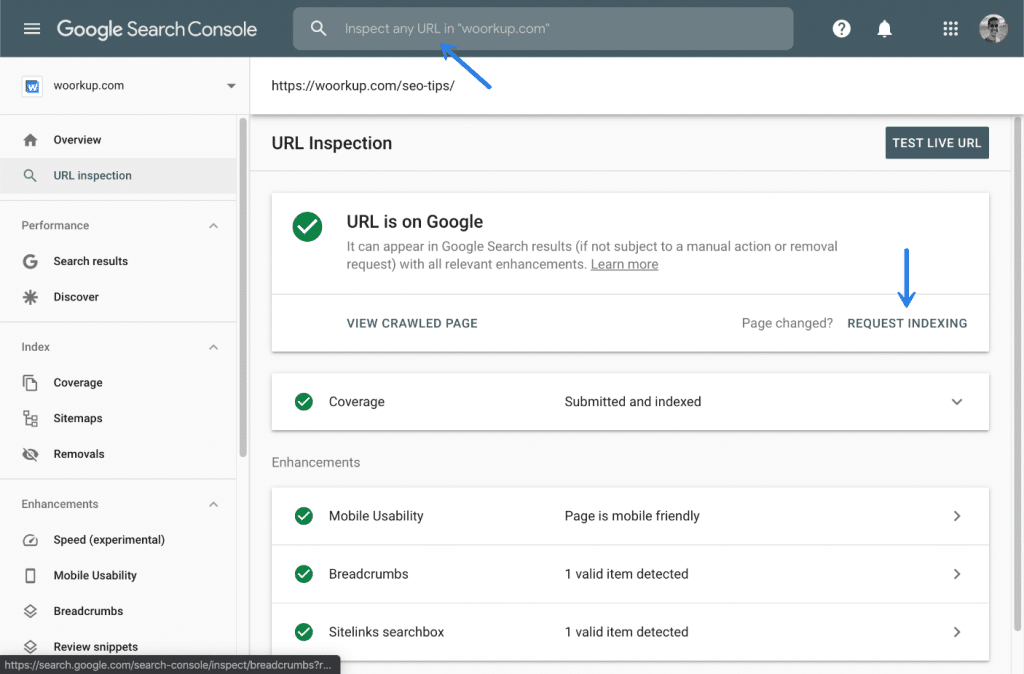This screenshot has width=1024, height=674.
Task: Click the Coverage pages icon in sidebar
Action: coord(30,383)
